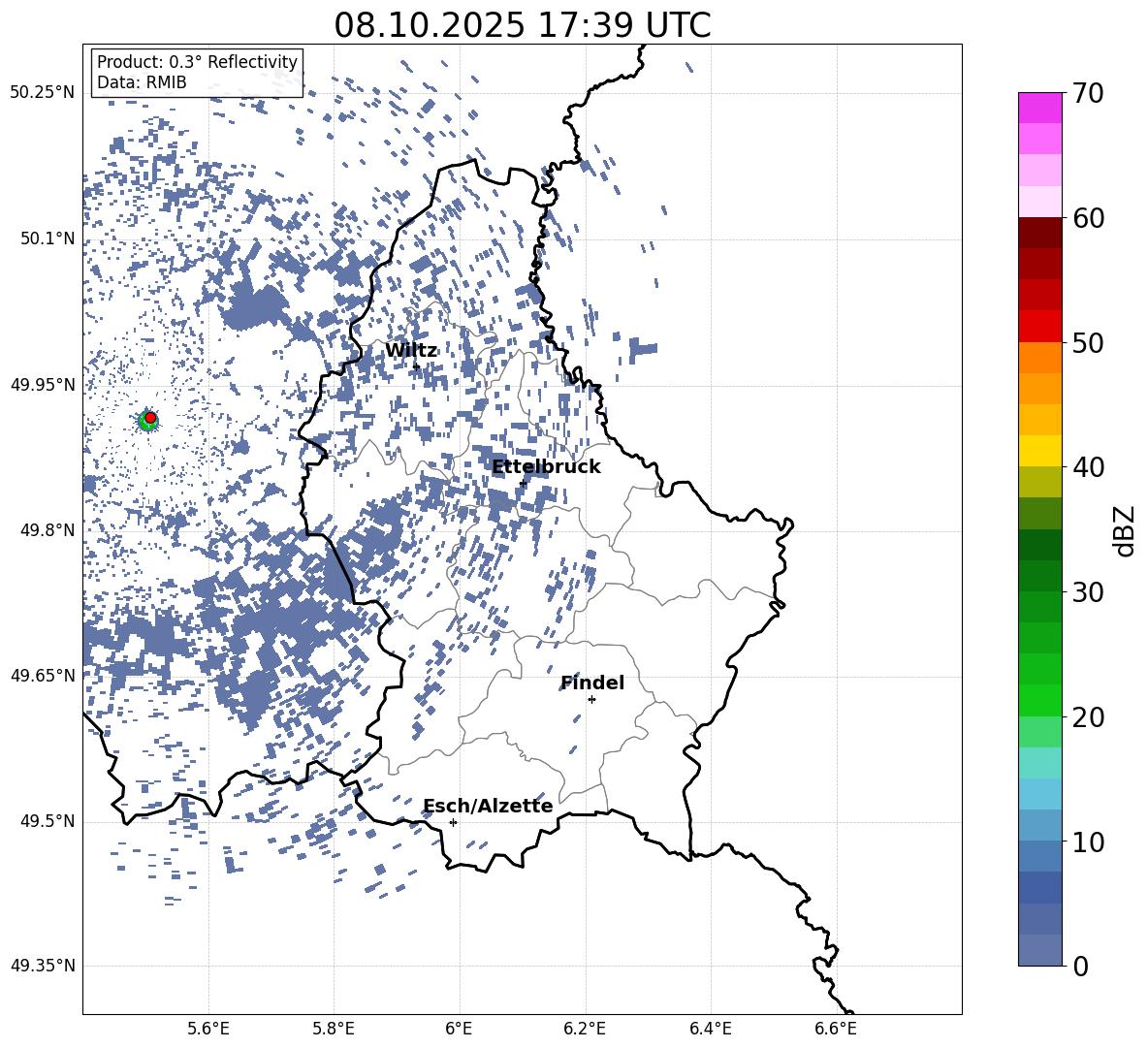This screenshot has height=1048, width=1148.
Task: Click the Data: RMIB label
Action: 142,82
